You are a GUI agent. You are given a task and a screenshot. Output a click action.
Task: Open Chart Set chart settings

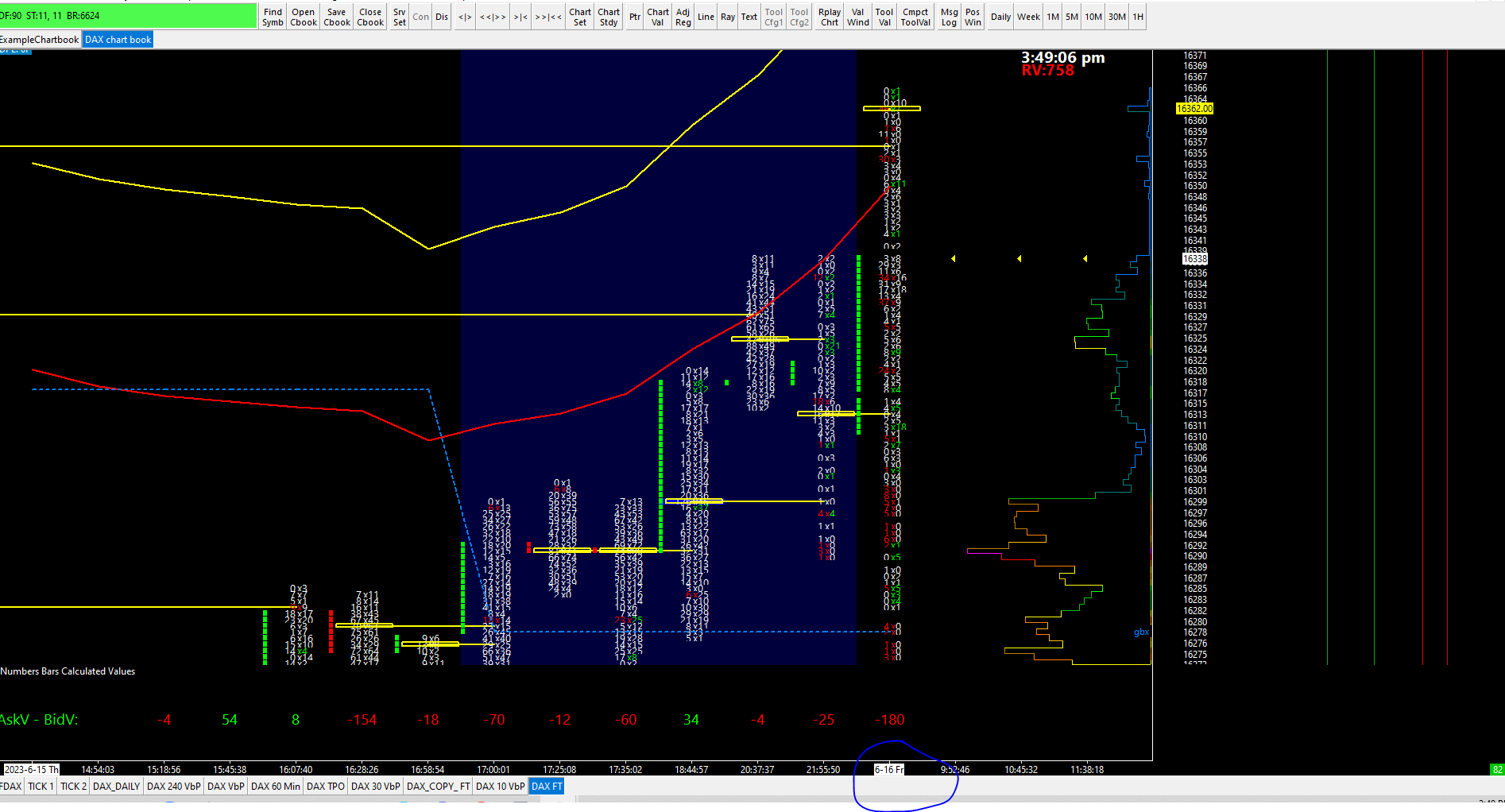pyautogui.click(x=580, y=17)
